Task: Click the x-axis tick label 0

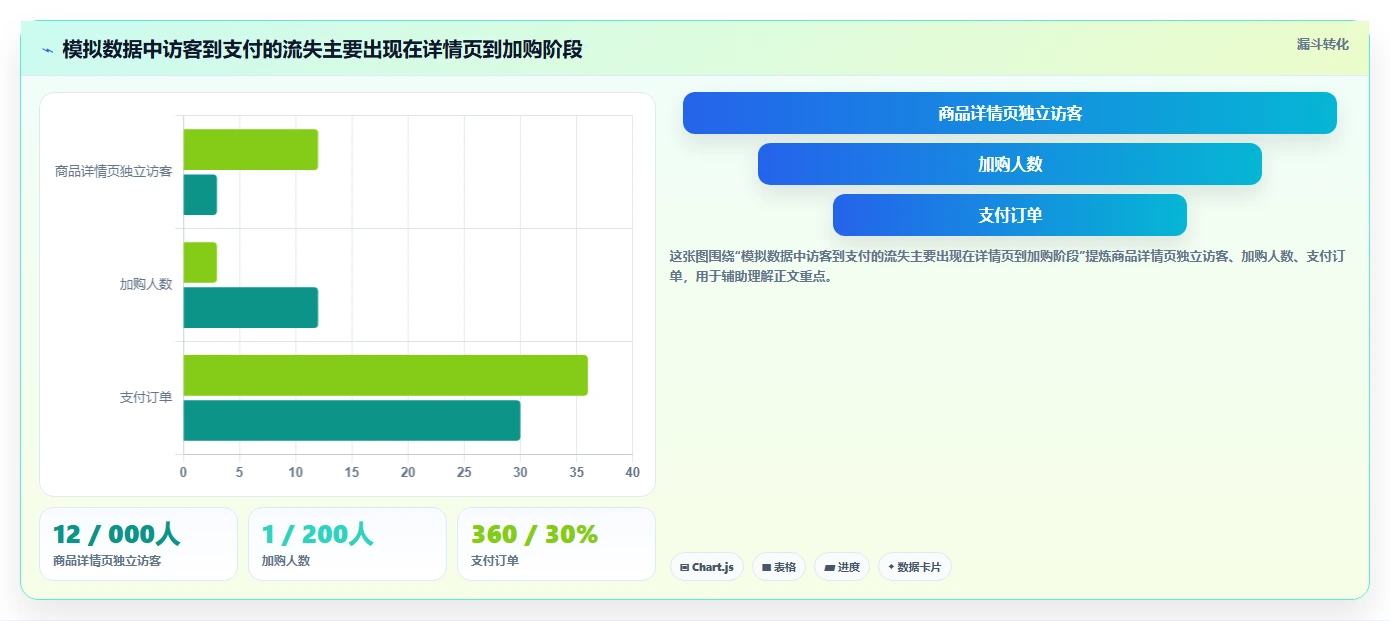Action: [x=183, y=472]
